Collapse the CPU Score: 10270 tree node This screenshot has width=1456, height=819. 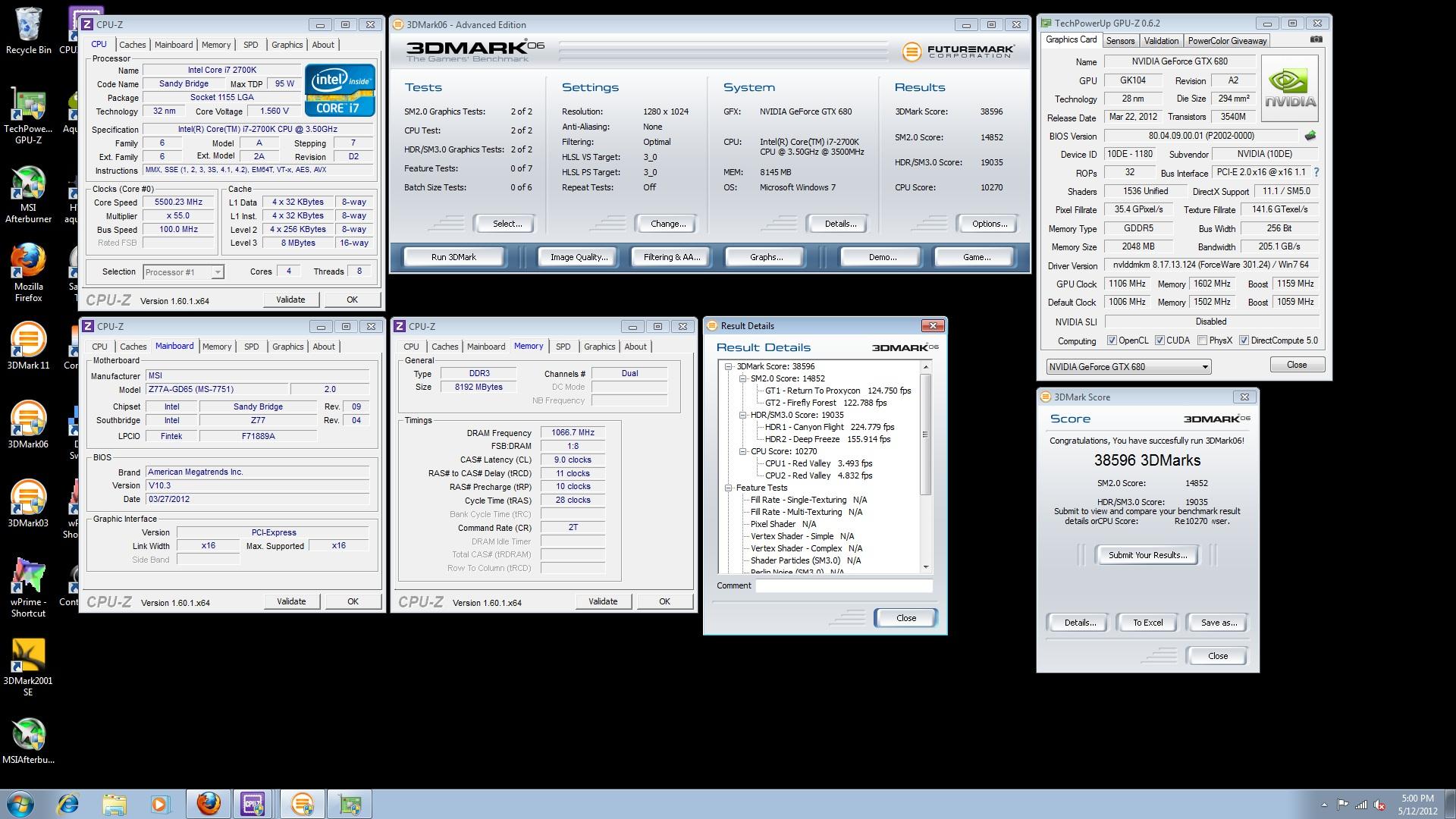[x=742, y=451]
